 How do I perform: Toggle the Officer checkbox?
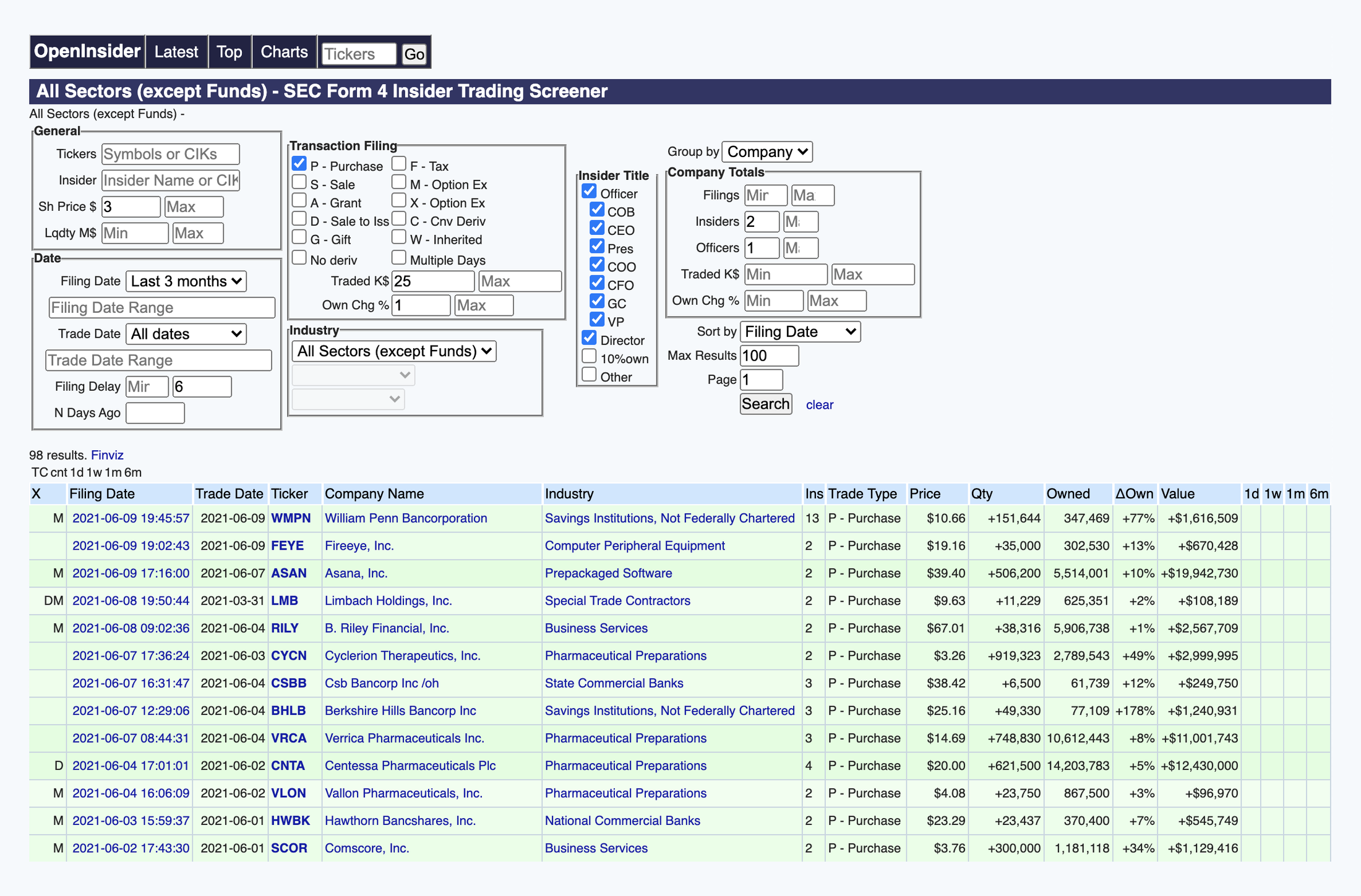click(590, 192)
